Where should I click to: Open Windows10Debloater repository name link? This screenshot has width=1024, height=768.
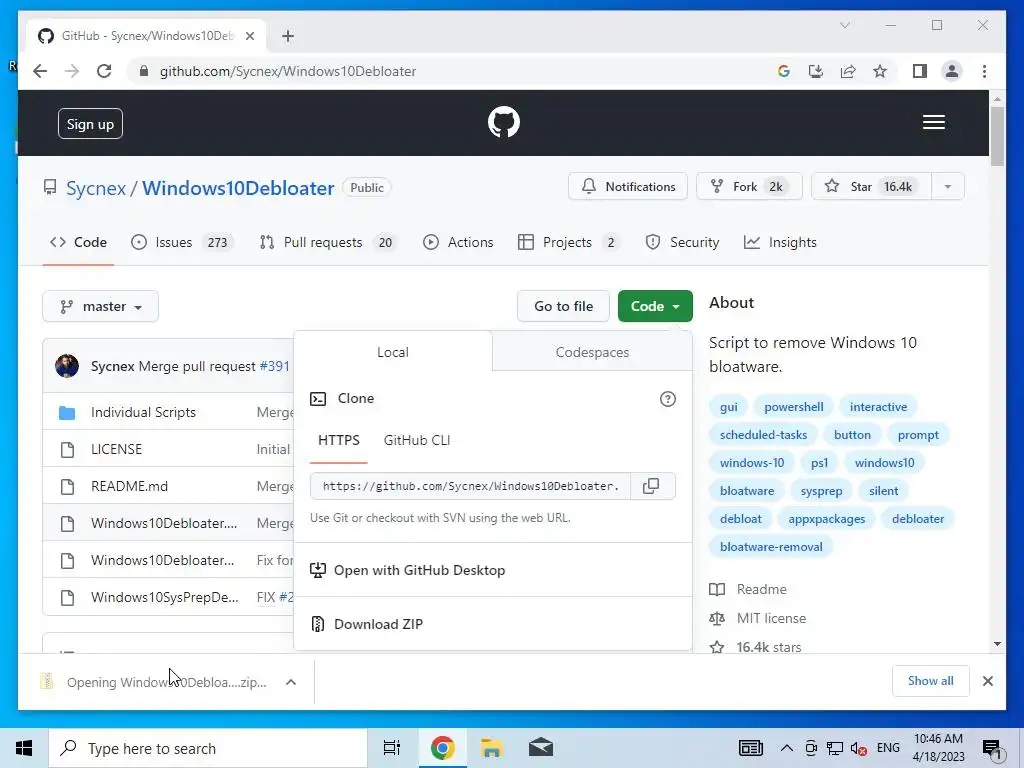coord(238,188)
